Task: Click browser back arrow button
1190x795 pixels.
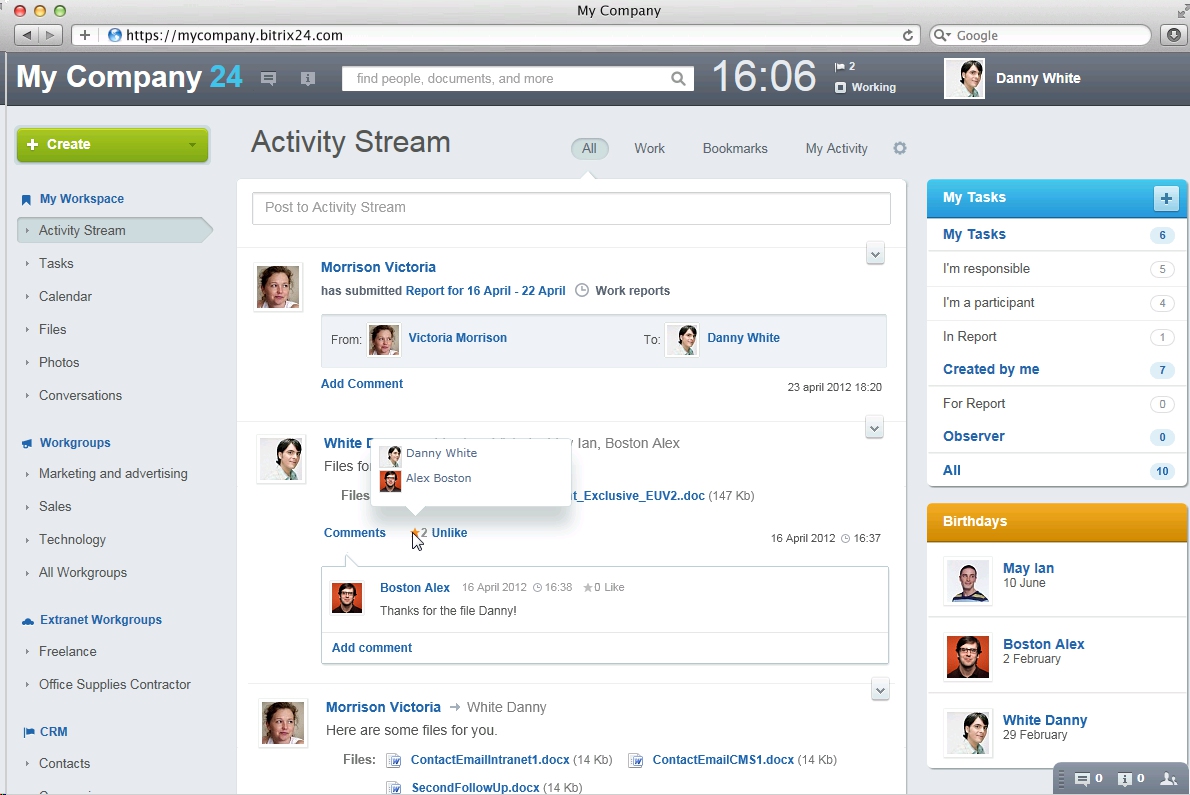Action: [x=27, y=35]
